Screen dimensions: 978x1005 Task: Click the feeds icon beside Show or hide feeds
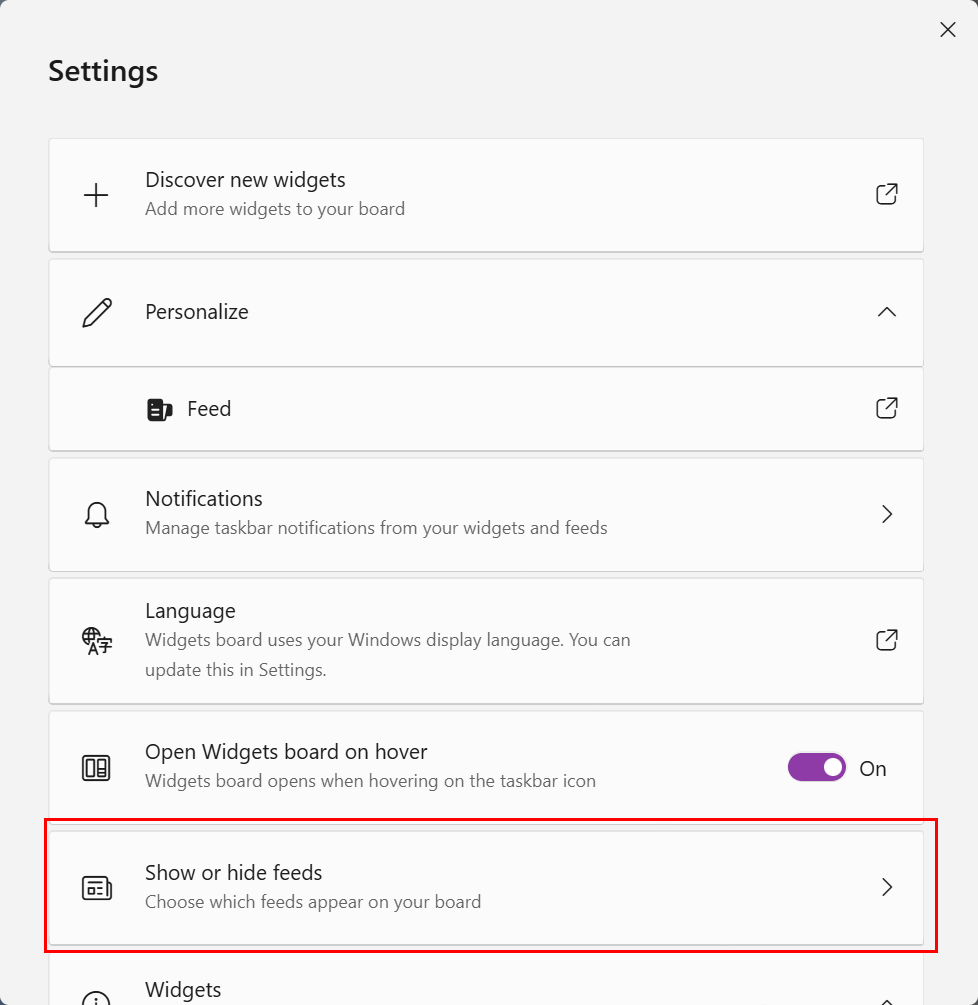(97, 888)
